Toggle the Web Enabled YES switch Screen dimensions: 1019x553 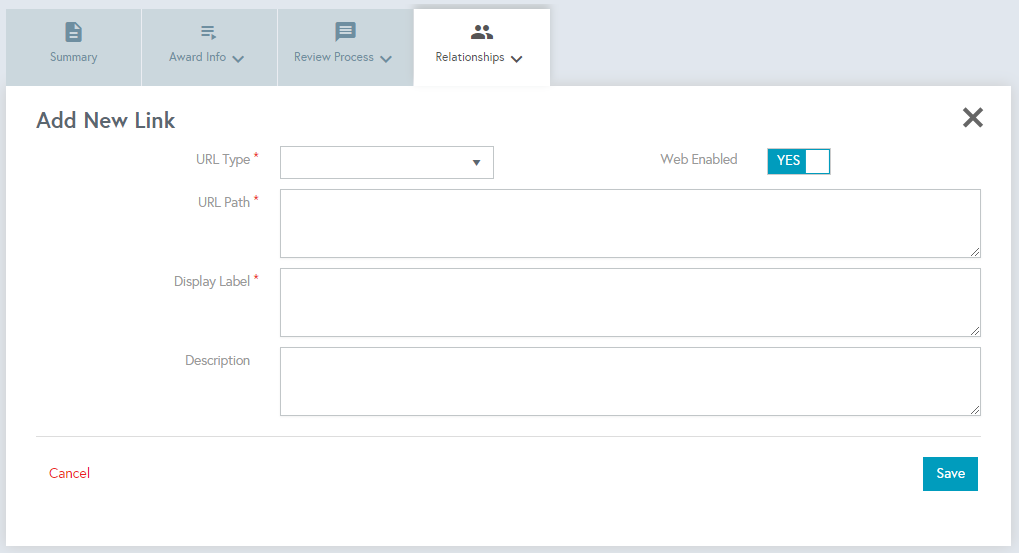click(x=798, y=161)
